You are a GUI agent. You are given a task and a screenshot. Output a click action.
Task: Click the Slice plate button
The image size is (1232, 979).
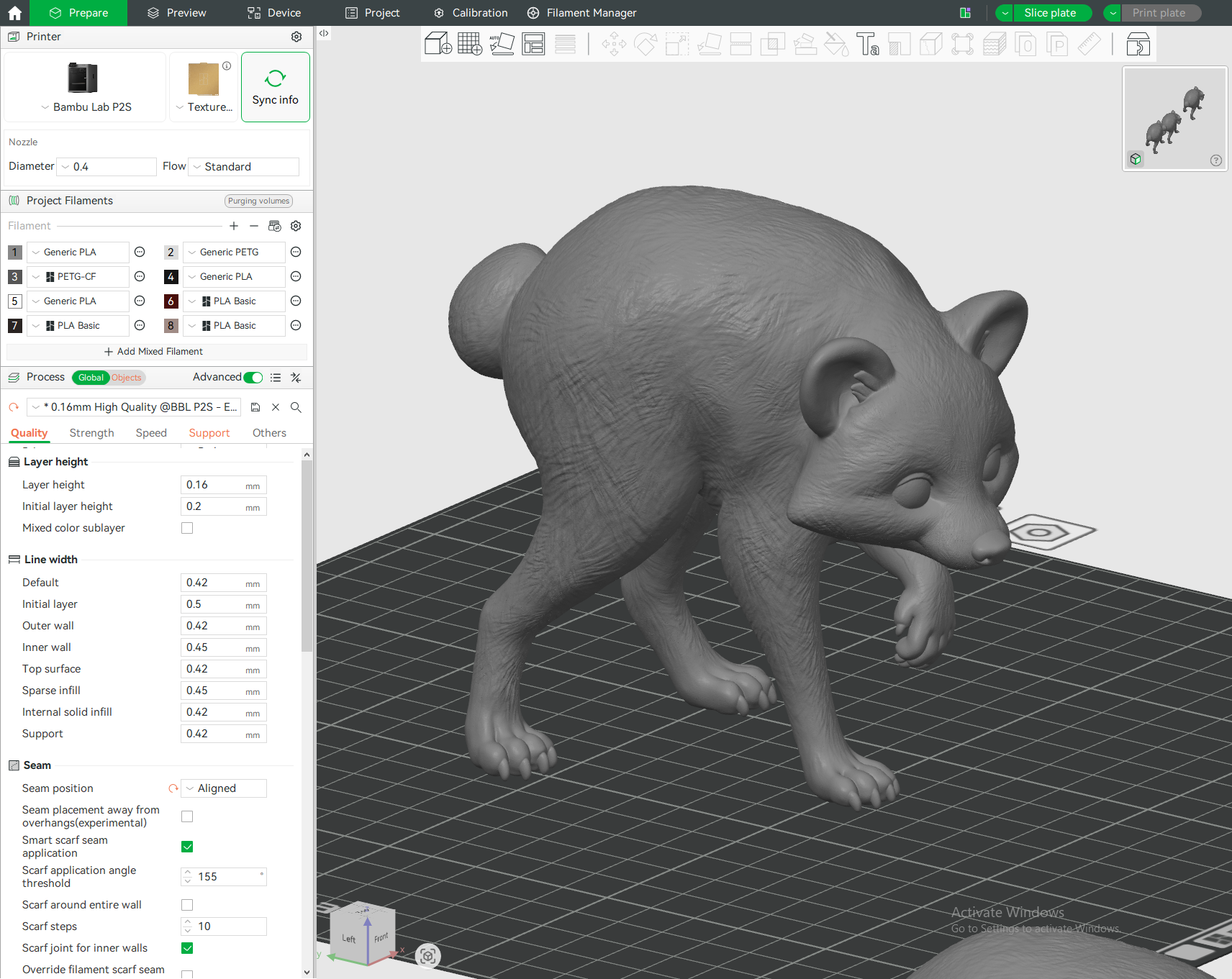point(1051,13)
